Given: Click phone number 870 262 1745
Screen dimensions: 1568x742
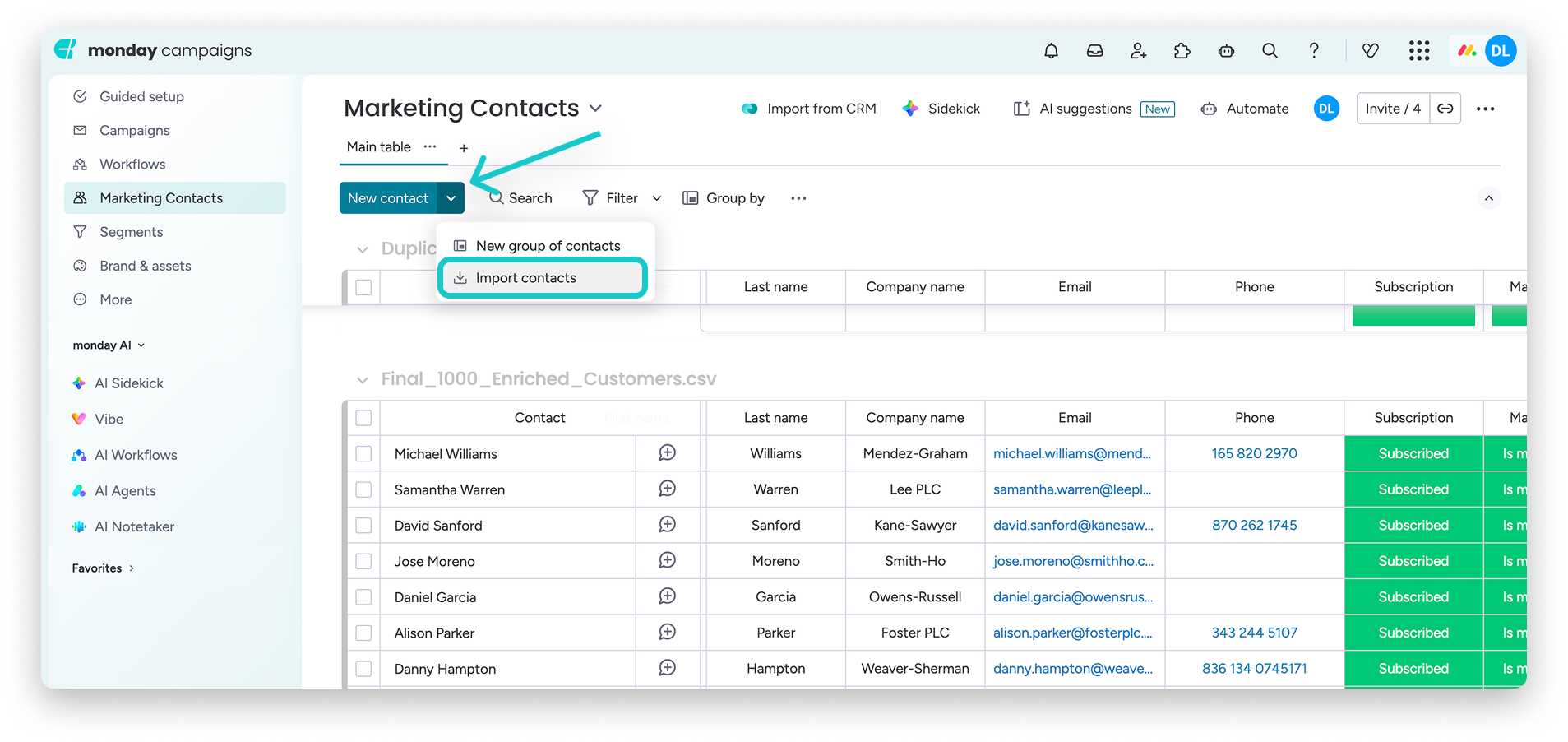Looking at the screenshot, I should [x=1254, y=525].
